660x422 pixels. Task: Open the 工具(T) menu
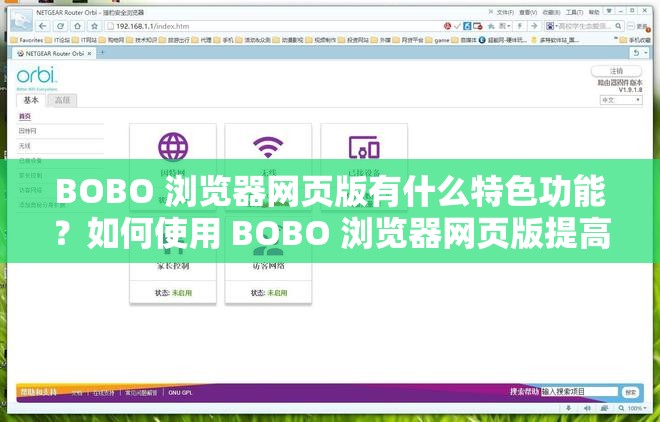(x=574, y=13)
